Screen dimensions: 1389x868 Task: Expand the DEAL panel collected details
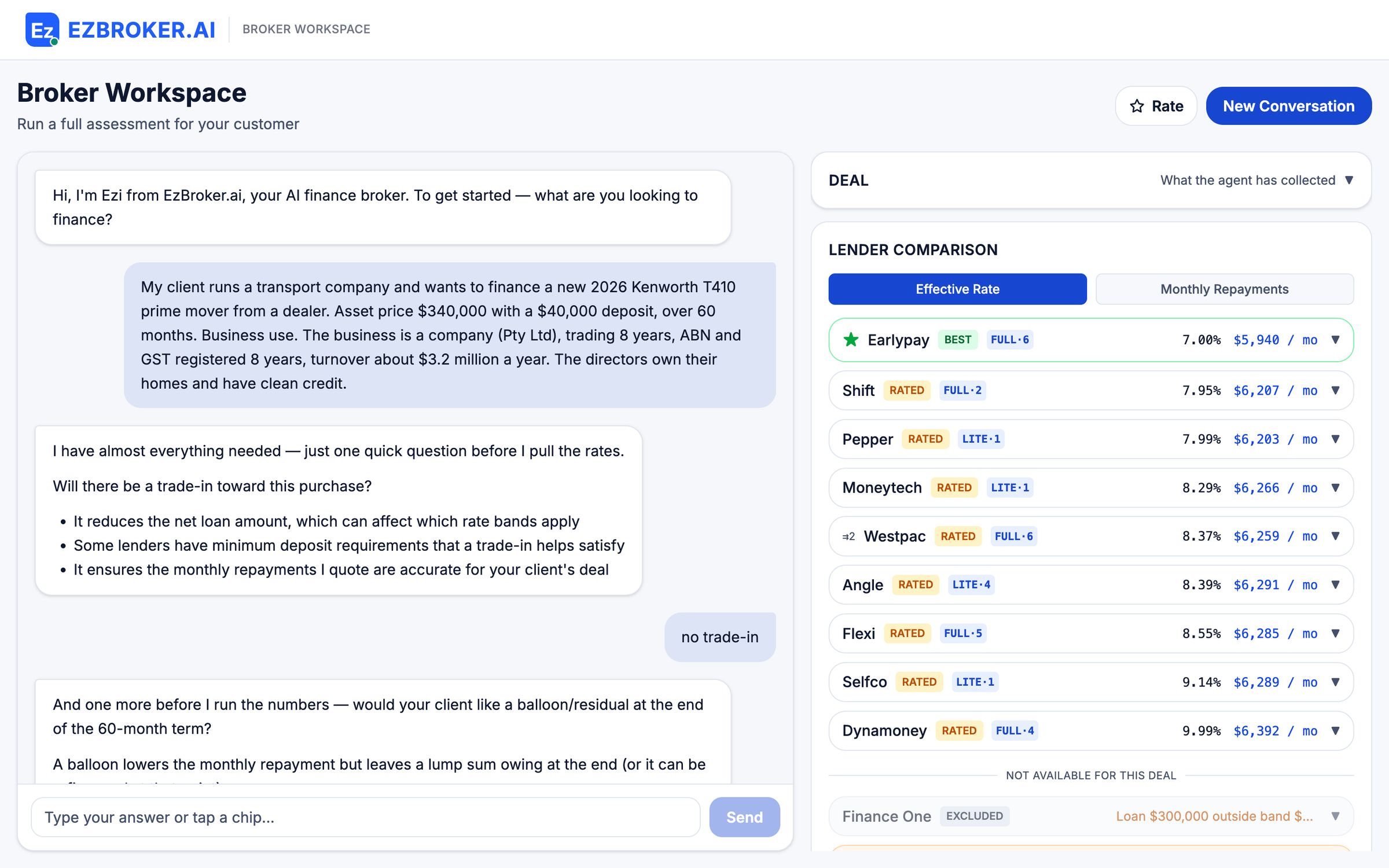coord(1349,180)
